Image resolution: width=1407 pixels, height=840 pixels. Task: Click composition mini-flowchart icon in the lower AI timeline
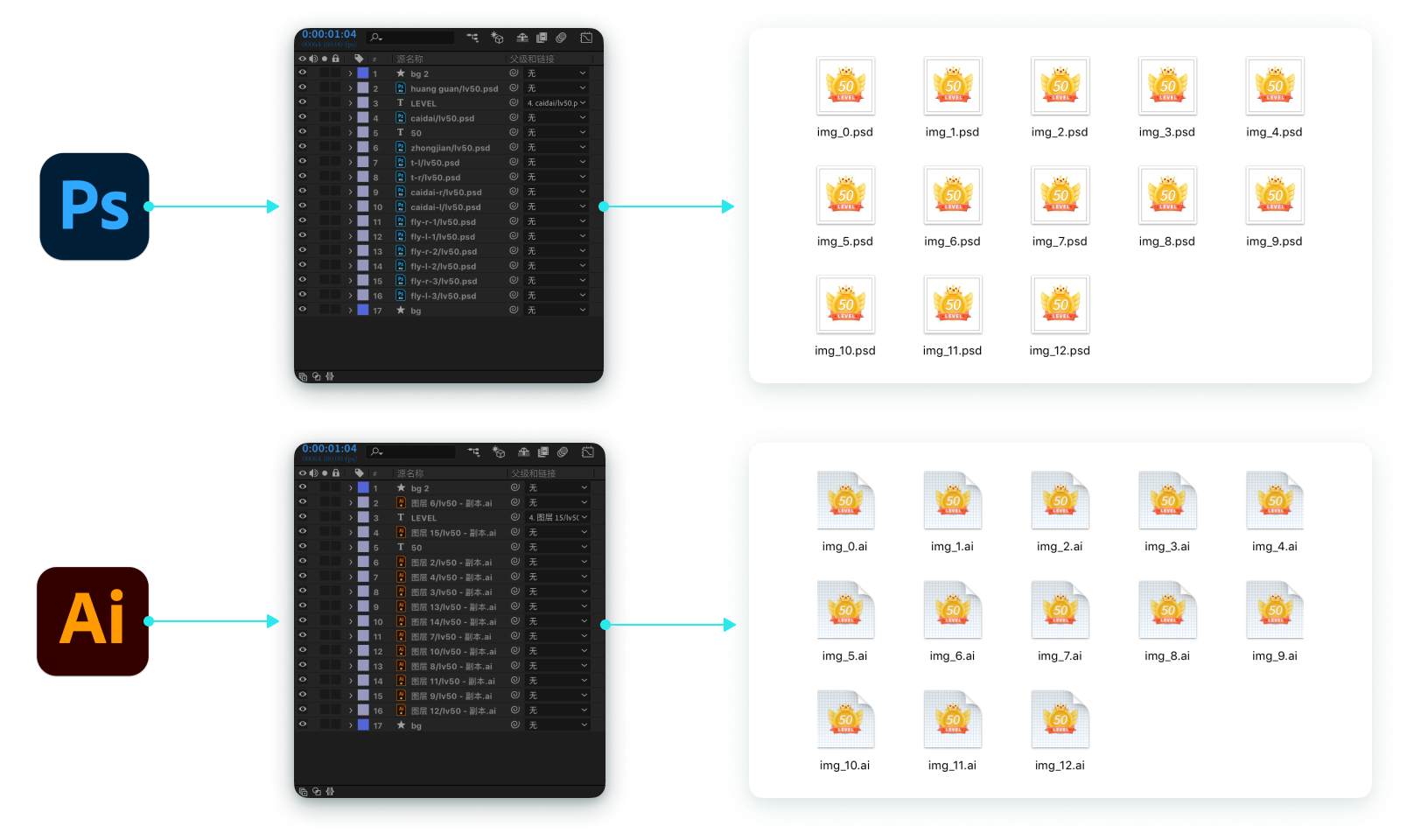point(473,452)
